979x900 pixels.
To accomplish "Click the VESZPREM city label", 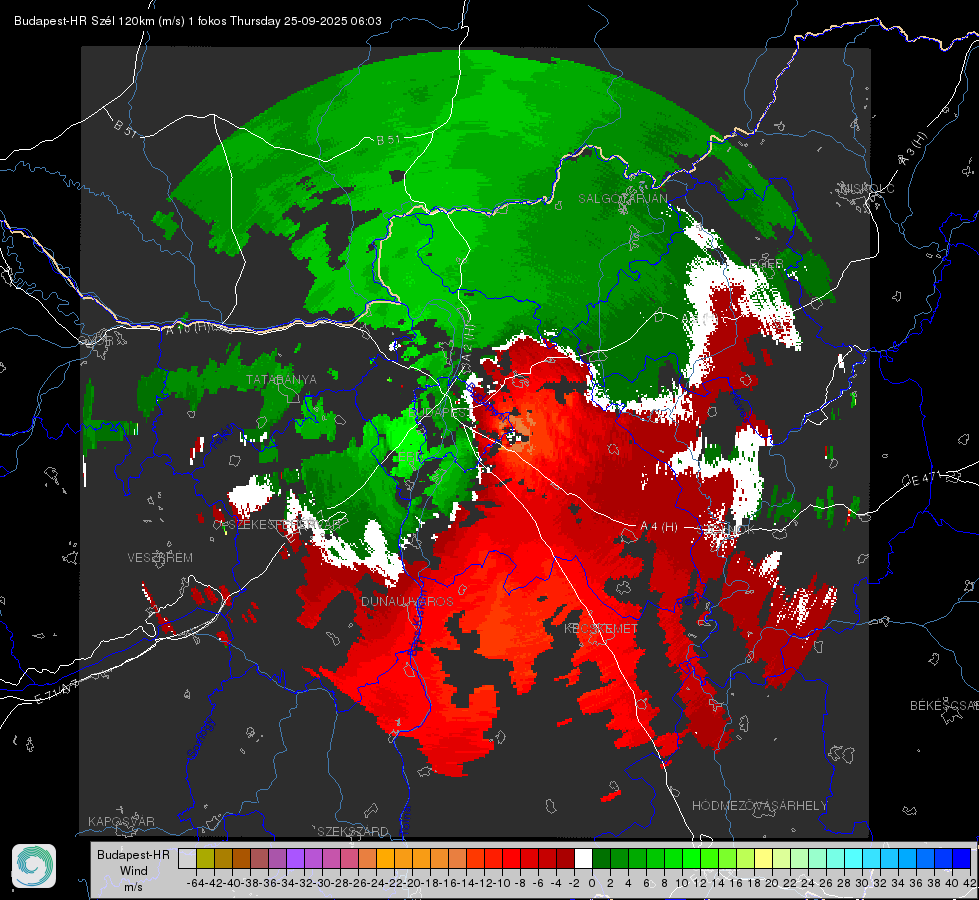I will pyautogui.click(x=160, y=557).
